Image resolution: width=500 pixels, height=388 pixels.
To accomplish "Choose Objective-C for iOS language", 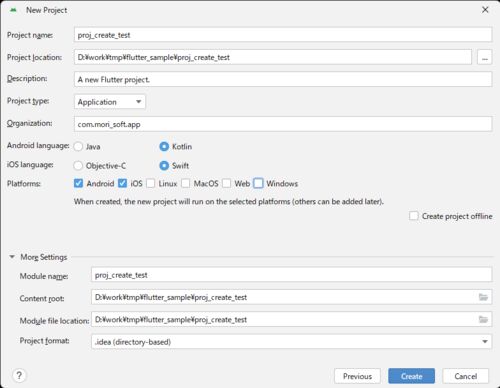I will click(x=78, y=166).
